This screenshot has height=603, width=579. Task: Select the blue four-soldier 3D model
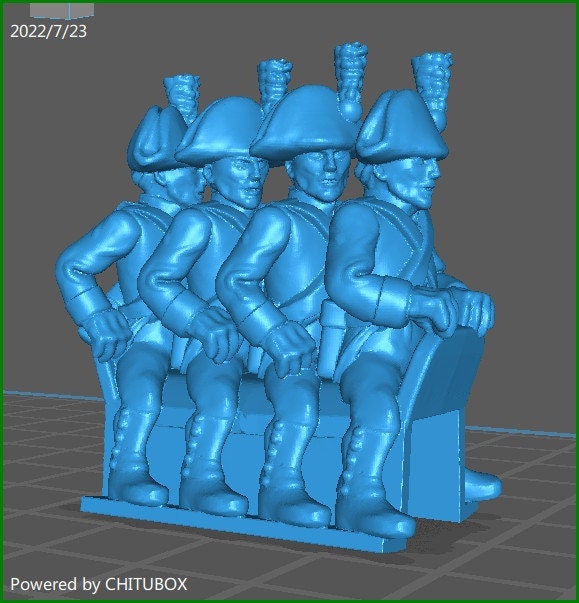279,296
